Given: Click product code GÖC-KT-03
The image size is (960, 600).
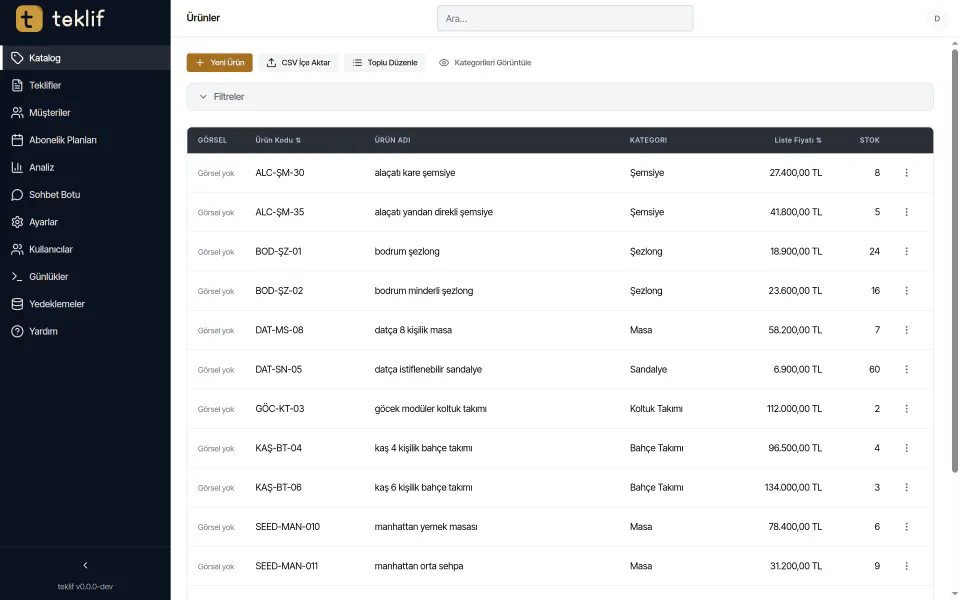Looking at the screenshot, I should tap(279, 408).
